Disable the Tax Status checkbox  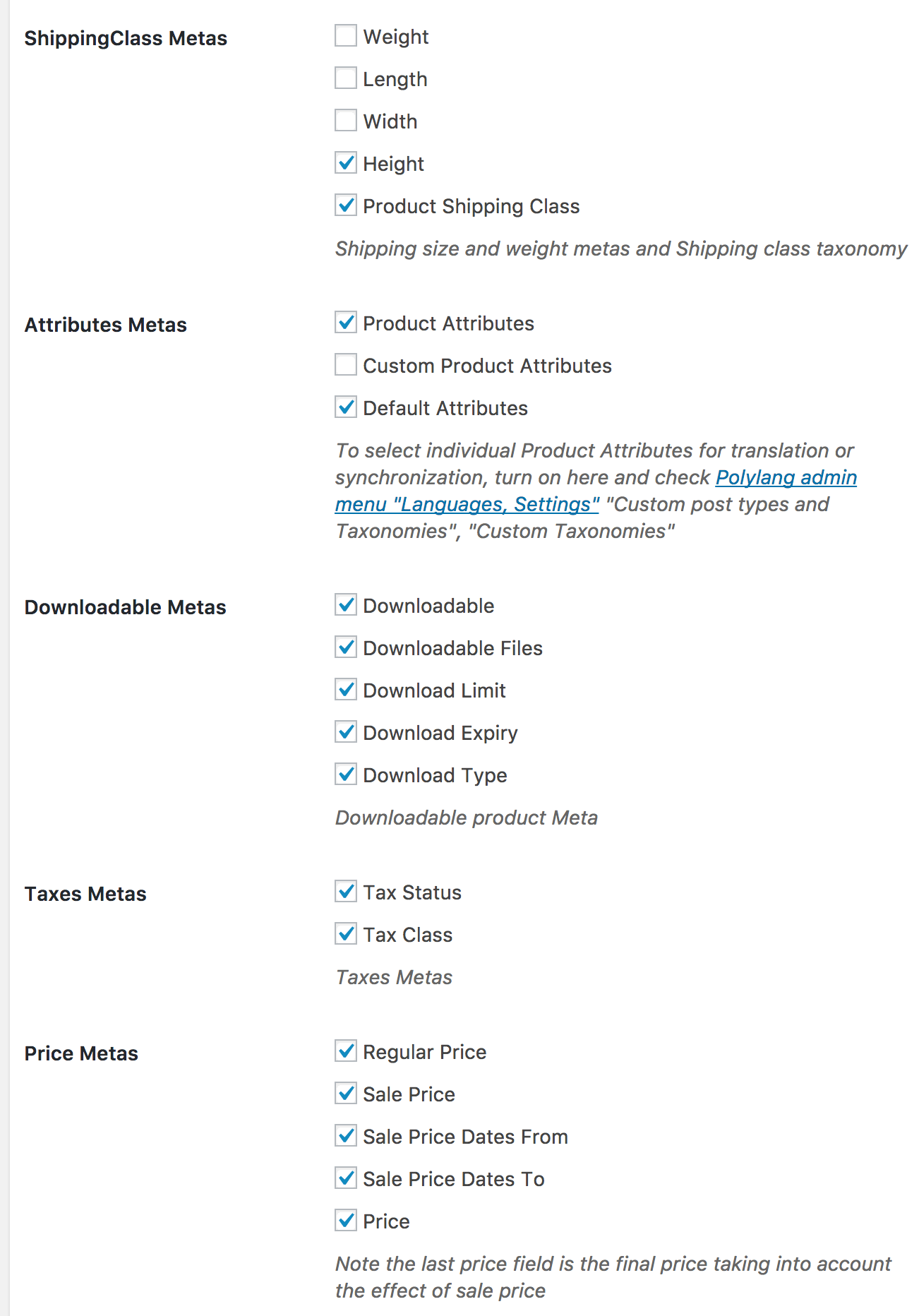tap(346, 892)
